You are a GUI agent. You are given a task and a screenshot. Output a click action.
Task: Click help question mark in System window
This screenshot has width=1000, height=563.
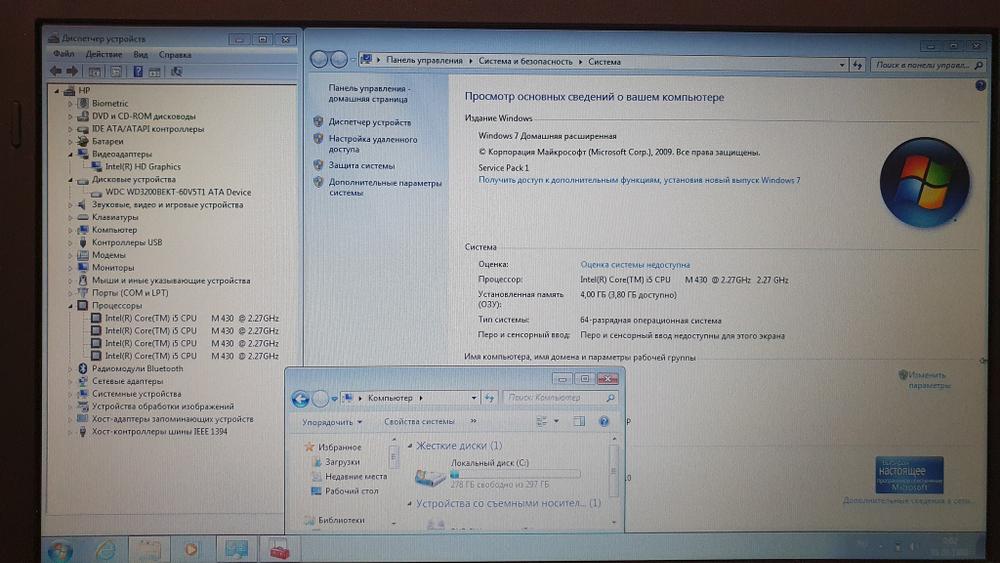(x=980, y=85)
